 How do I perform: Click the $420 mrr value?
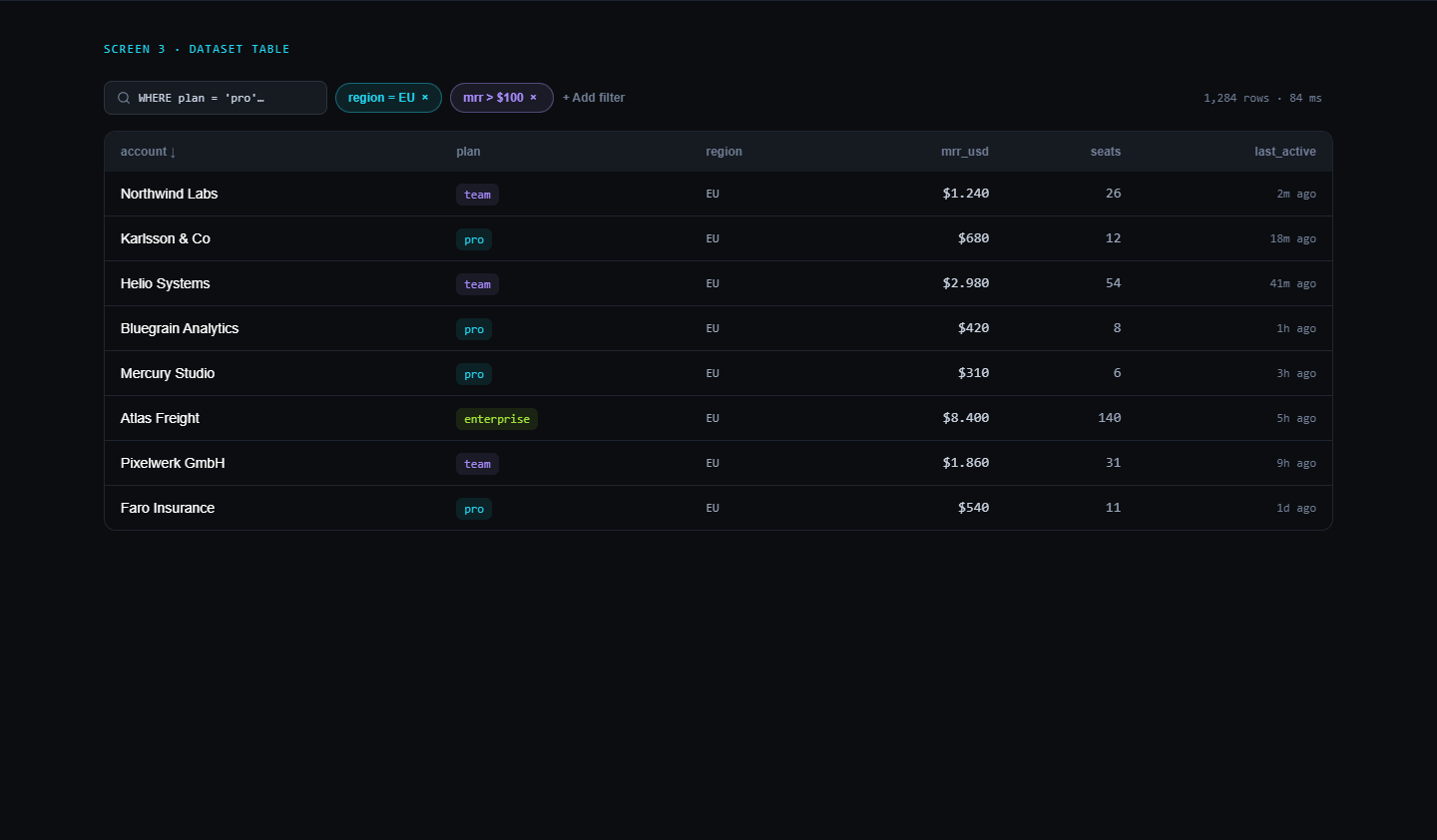(973, 328)
